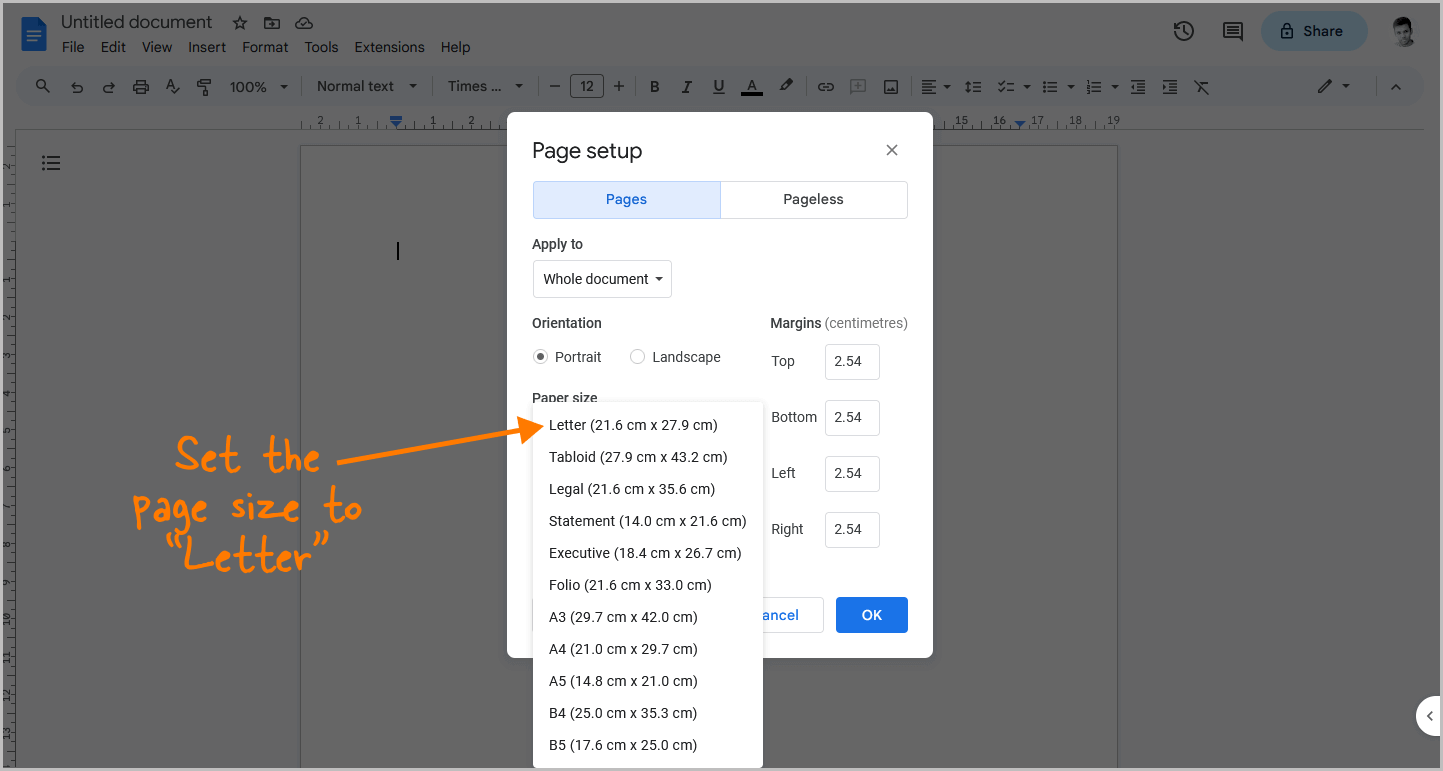Open the Extensions menu

(x=389, y=47)
